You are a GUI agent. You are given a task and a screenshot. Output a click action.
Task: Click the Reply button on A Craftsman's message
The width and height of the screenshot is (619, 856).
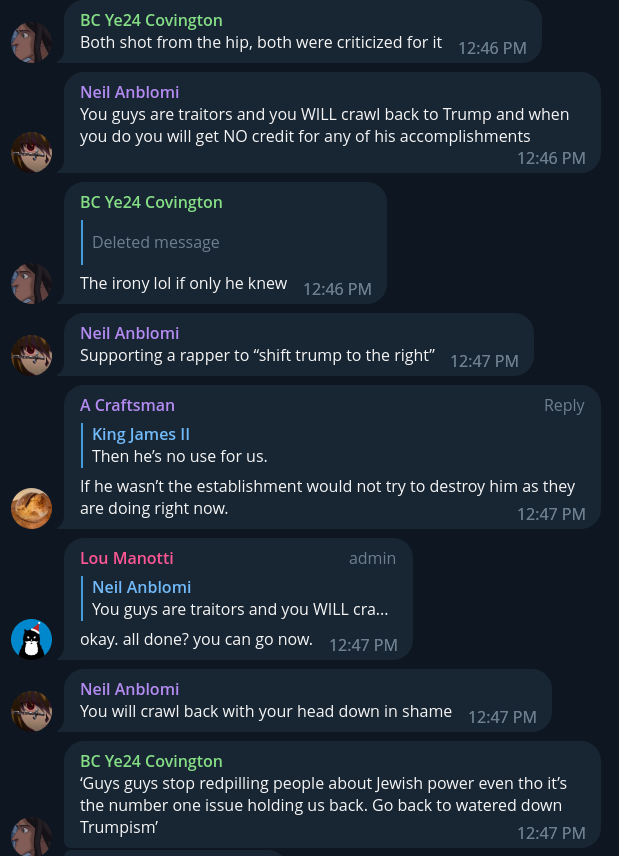point(564,405)
